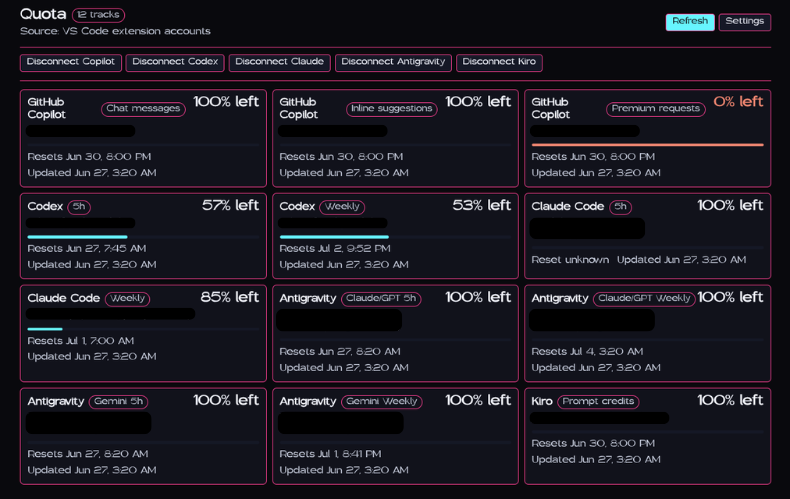This screenshot has width=790, height=499.
Task: Click the '53% left' text
Action: [x=482, y=206]
